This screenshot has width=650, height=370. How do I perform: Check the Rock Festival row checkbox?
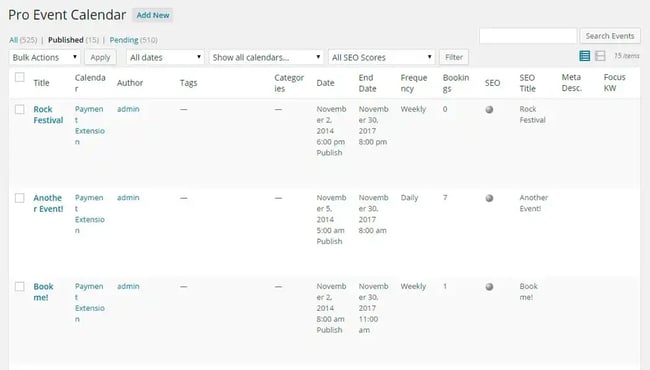pyautogui.click(x=19, y=109)
